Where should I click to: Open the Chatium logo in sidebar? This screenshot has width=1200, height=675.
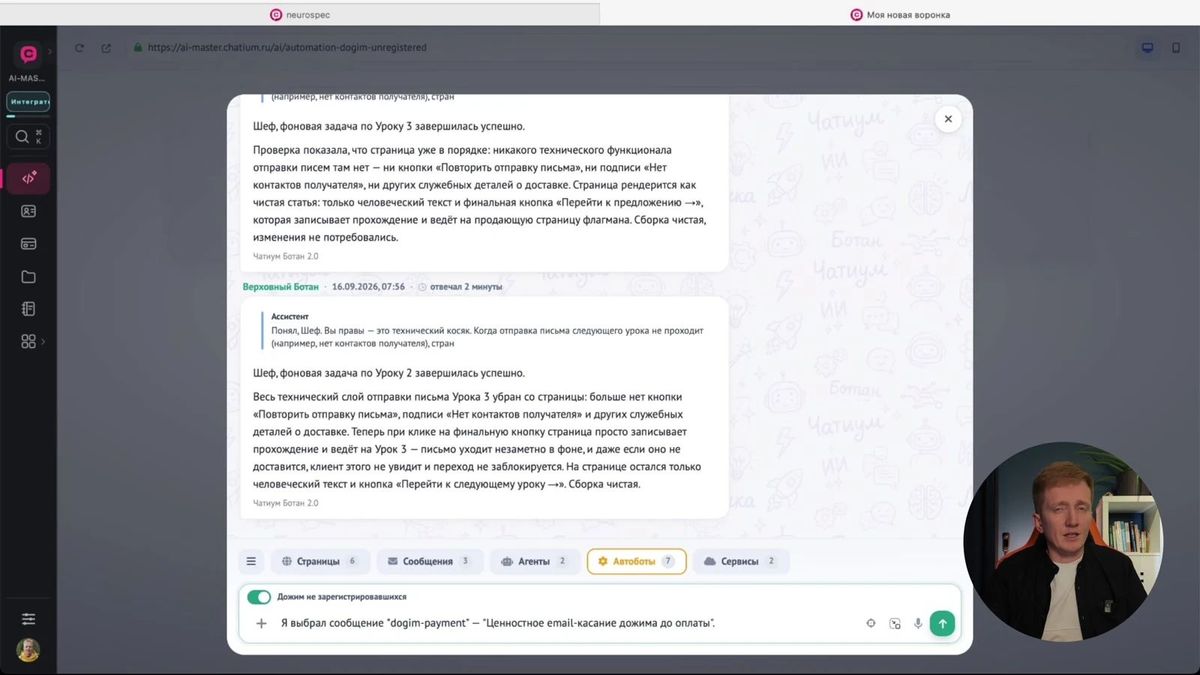(28, 54)
